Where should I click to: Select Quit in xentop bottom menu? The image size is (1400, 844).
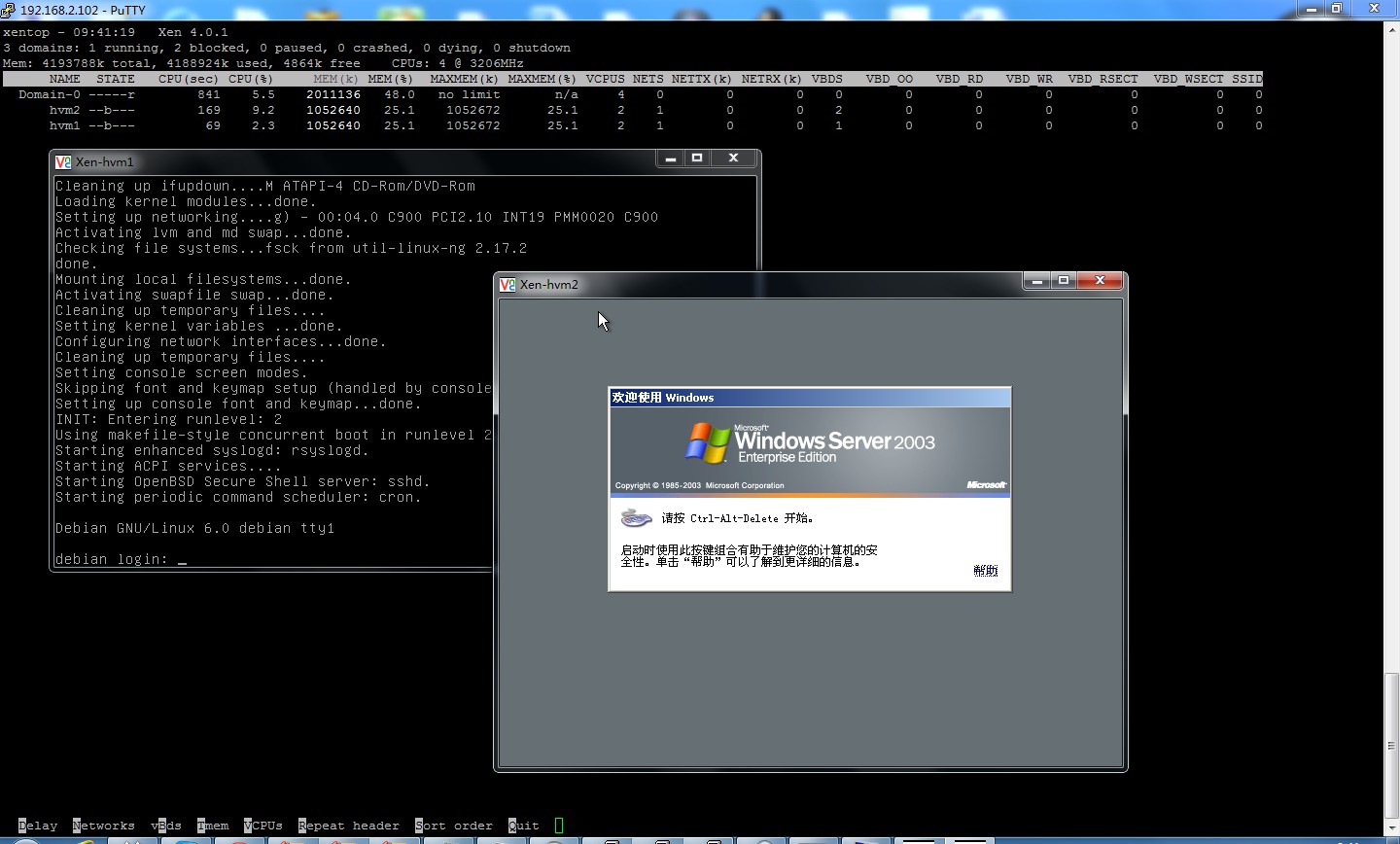[x=524, y=826]
